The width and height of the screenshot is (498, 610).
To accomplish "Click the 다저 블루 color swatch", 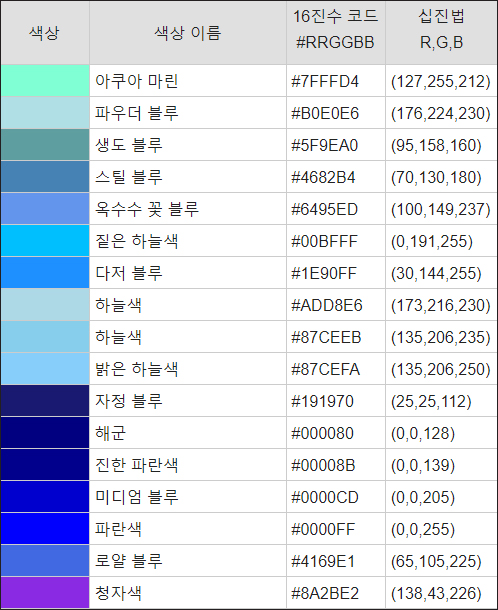I will click(45, 272).
